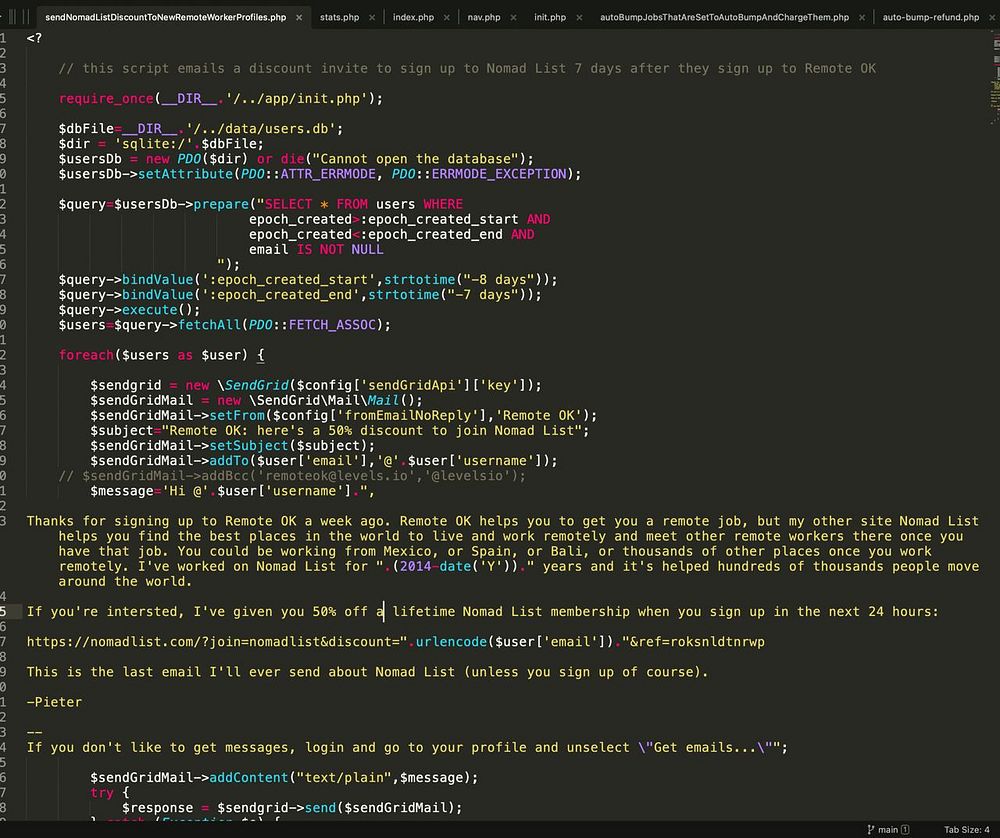Image resolution: width=1000 pixels, height=838 pixels.
Task: Open the Tab Size: 4 menu
Action: (966, 830)
